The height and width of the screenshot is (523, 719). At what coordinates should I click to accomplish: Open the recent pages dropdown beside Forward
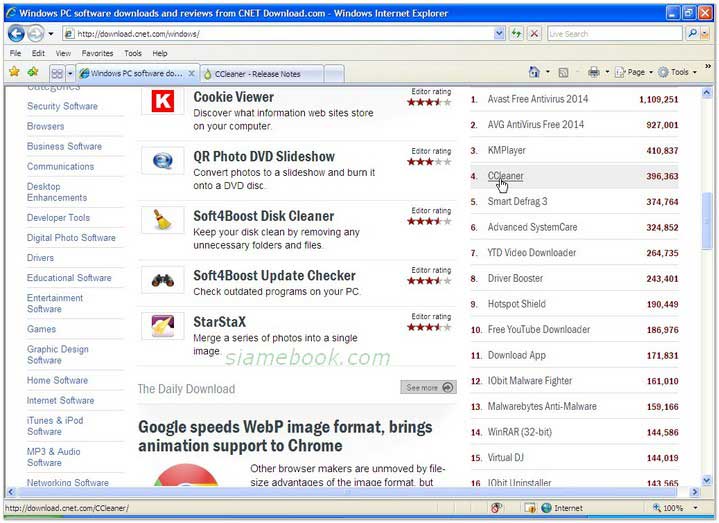coord(51,33)
